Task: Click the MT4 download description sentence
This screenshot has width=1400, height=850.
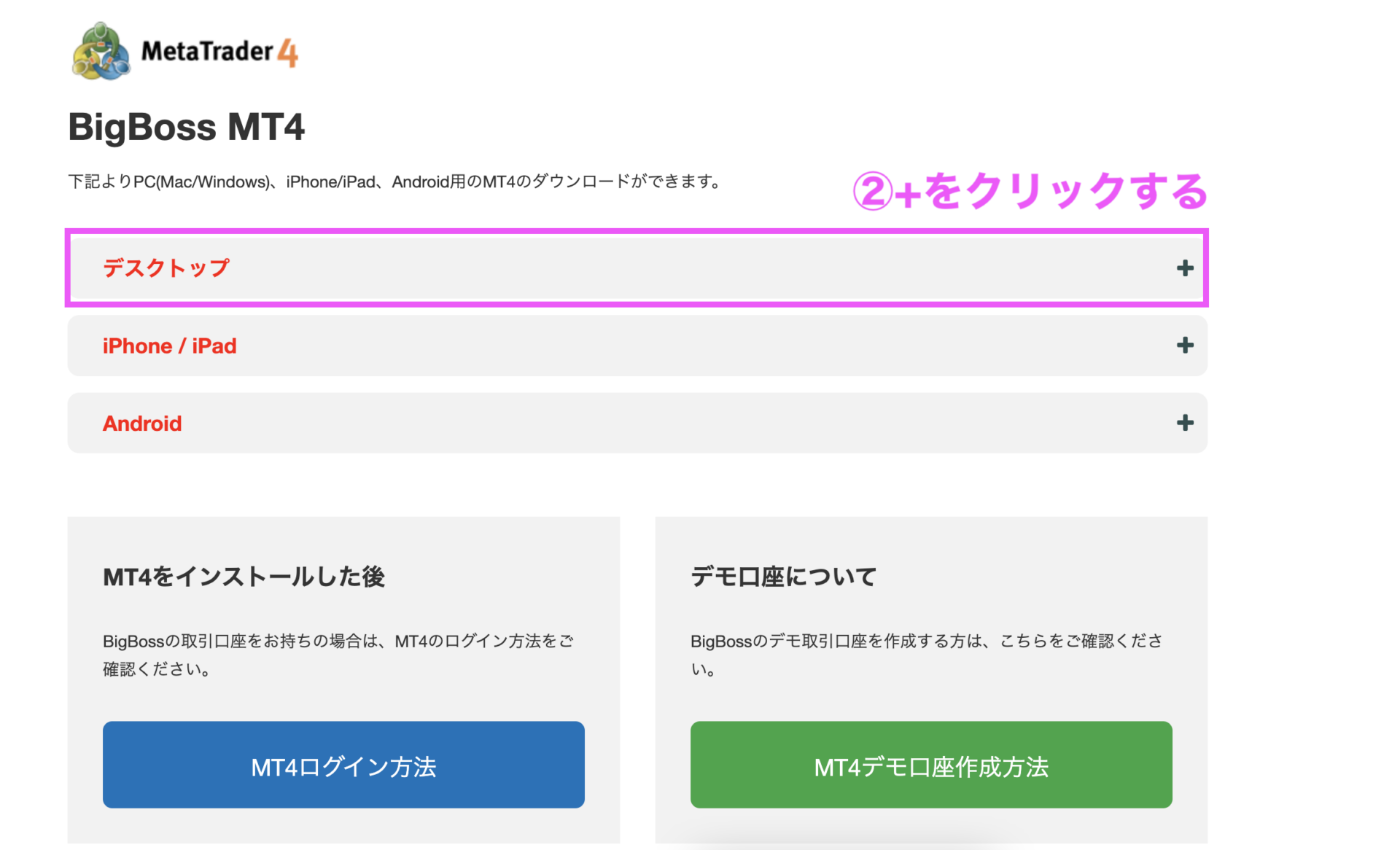Action: [394, 182]
